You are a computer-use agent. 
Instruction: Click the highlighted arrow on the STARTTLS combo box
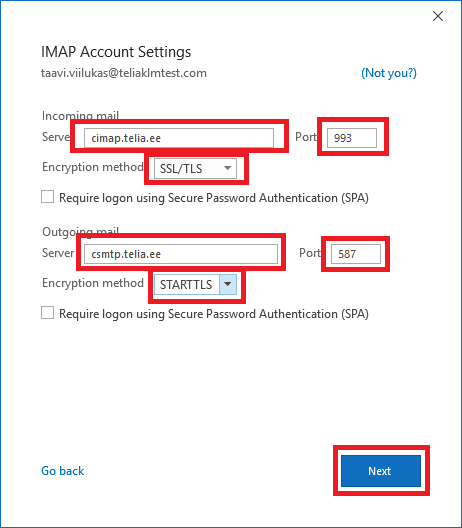pyautogui.click(x=228, y=285)
